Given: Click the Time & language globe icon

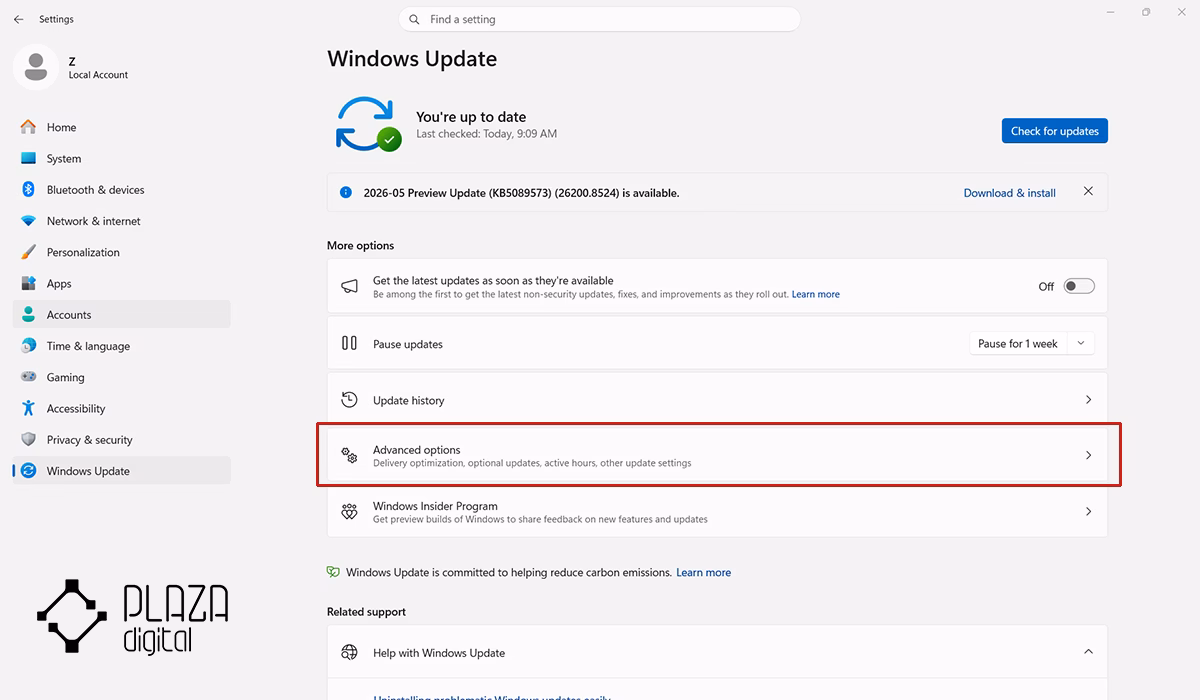Looking at the screenshot, I should pyautogui.click(x=28, y=346).
